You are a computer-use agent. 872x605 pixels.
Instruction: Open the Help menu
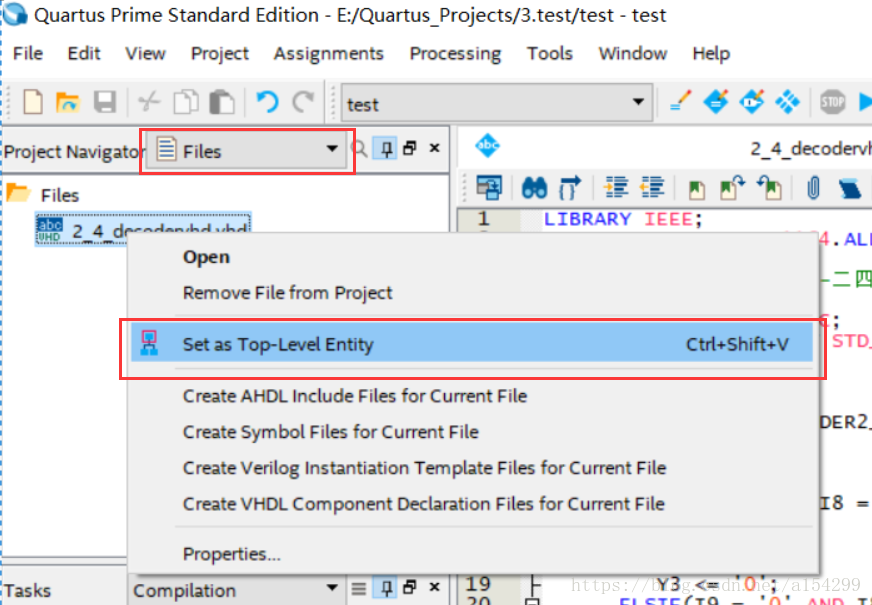click(x=711, y=54)
